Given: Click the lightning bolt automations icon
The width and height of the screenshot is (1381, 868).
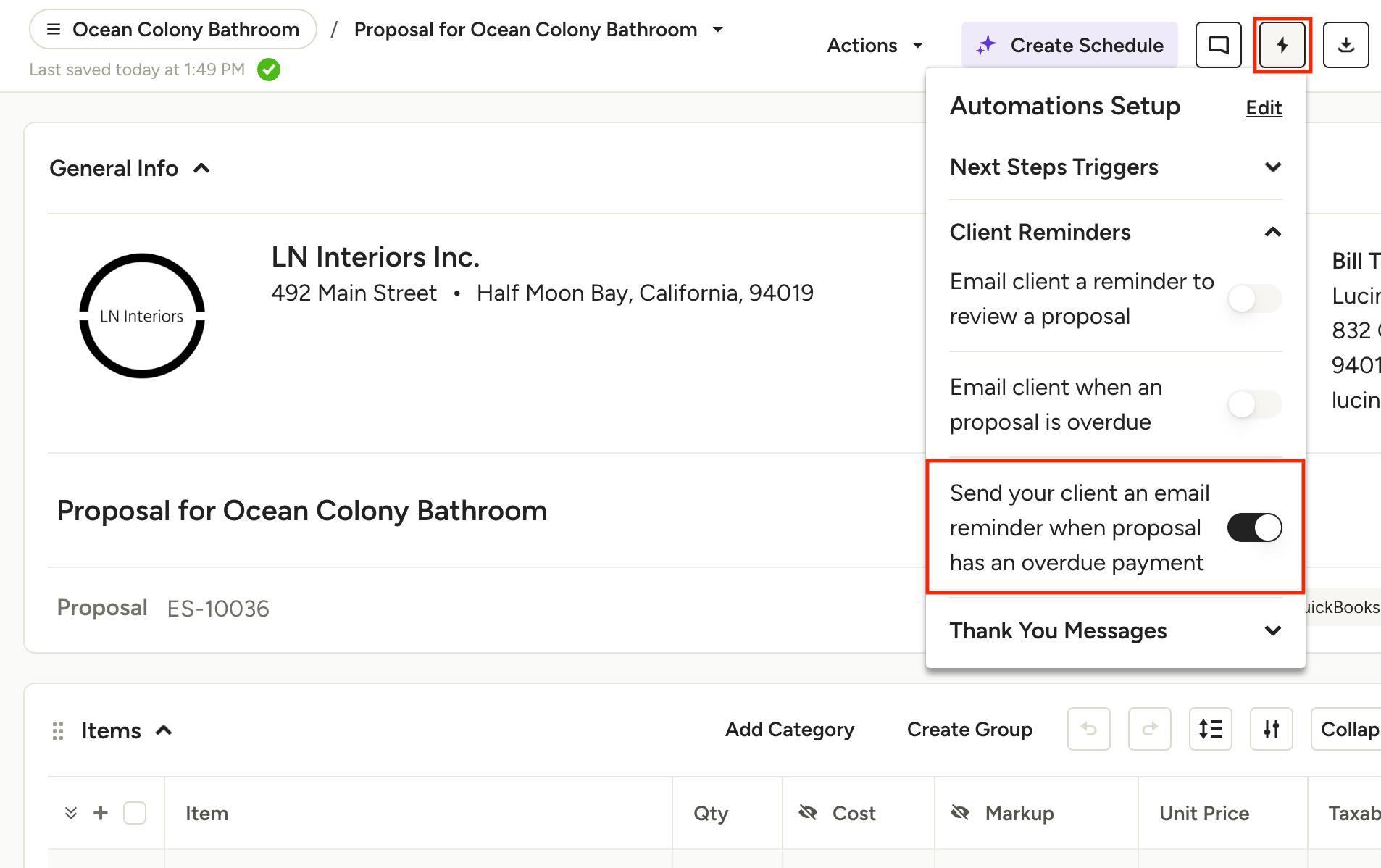Looking at the screenshot, I should tap(1282, 45).
